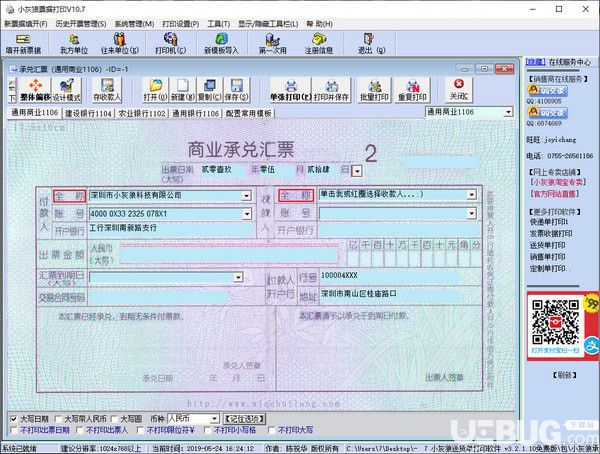Click the 整体偏移 offset tool

(x=35, y=90)
